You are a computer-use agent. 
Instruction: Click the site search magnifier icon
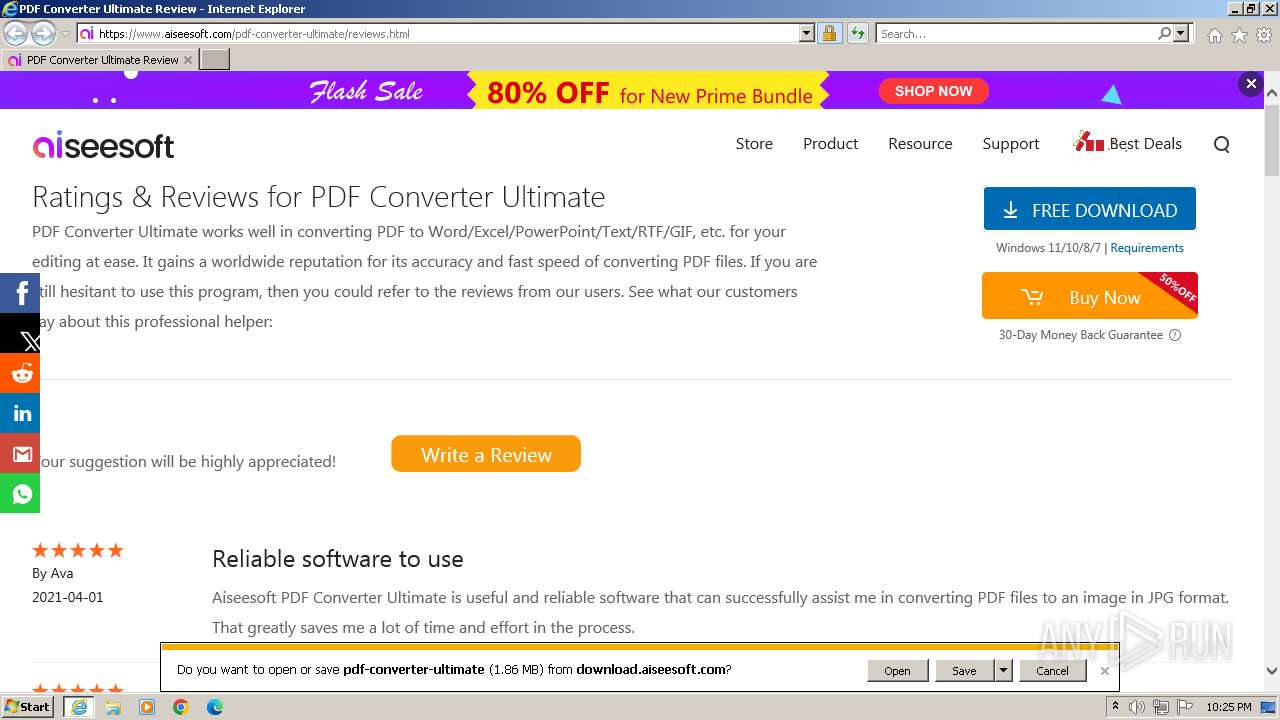[1221, 144]
